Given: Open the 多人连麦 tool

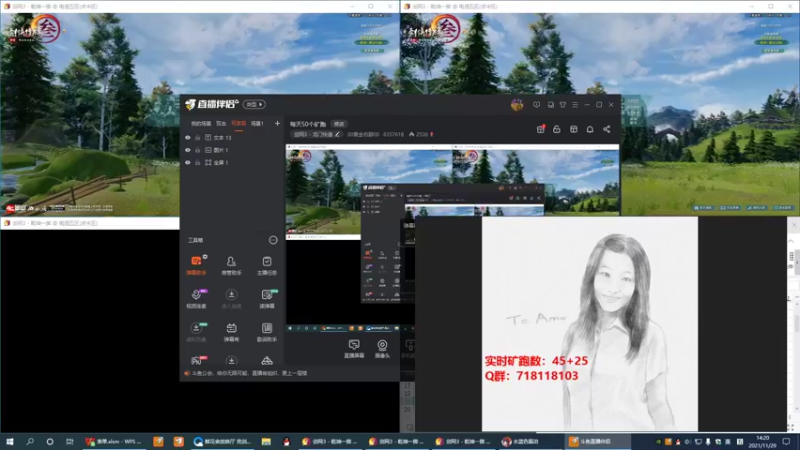Looking at the screenshot, I should pos(231,298).
